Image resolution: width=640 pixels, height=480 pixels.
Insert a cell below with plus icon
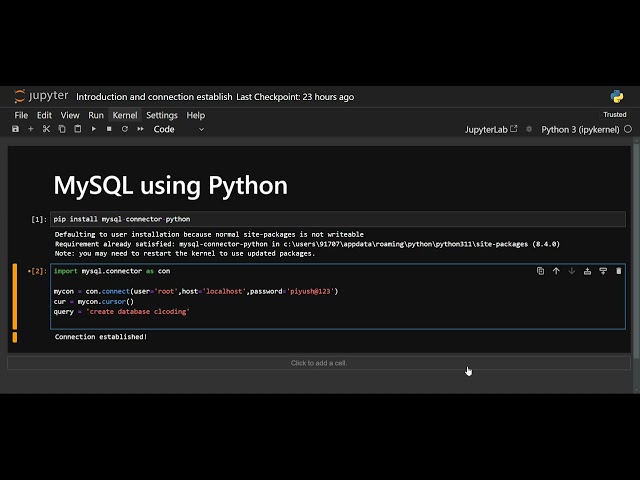(31, 129)
